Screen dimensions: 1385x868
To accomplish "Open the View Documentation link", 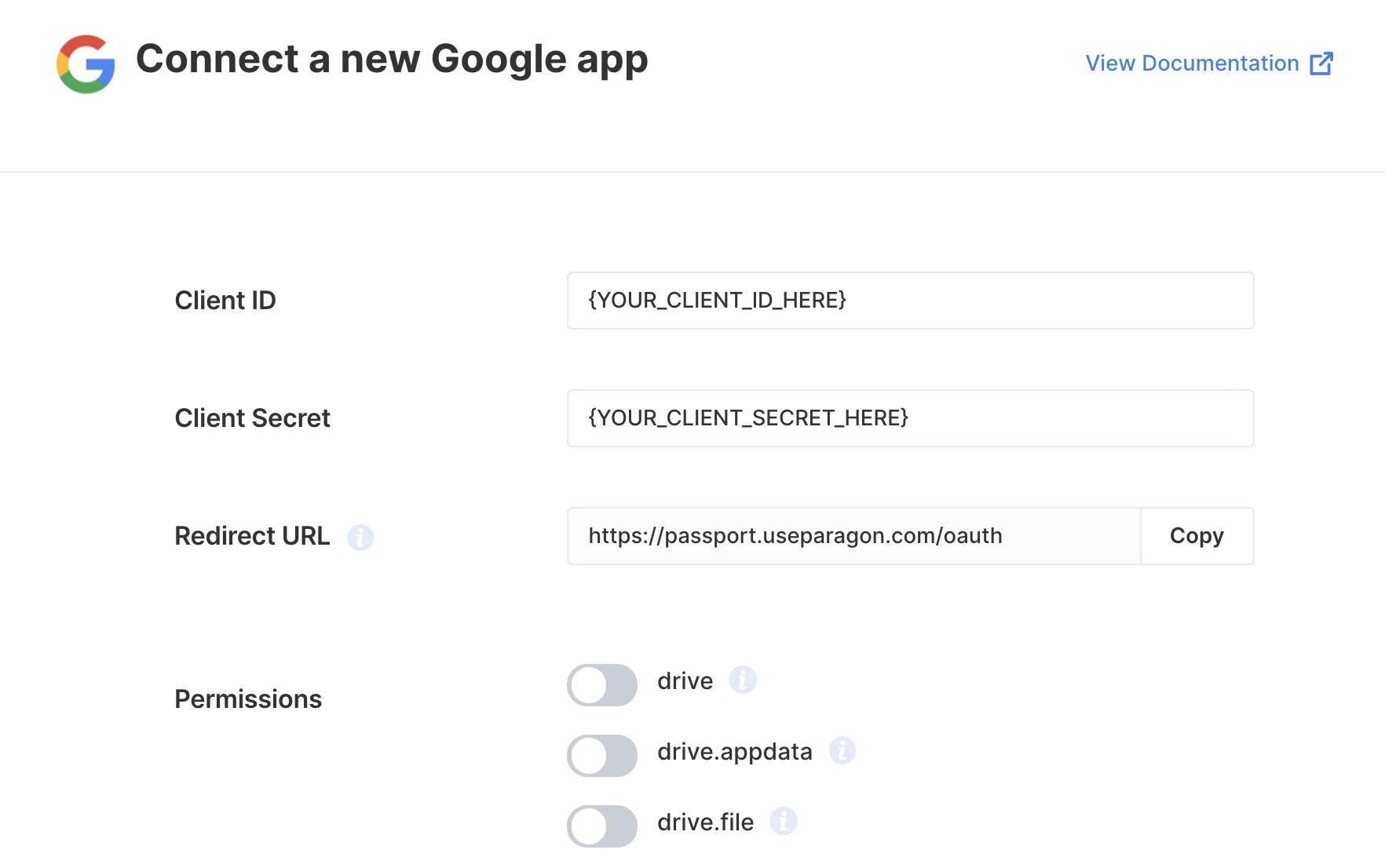I will tap(1192, 64).
